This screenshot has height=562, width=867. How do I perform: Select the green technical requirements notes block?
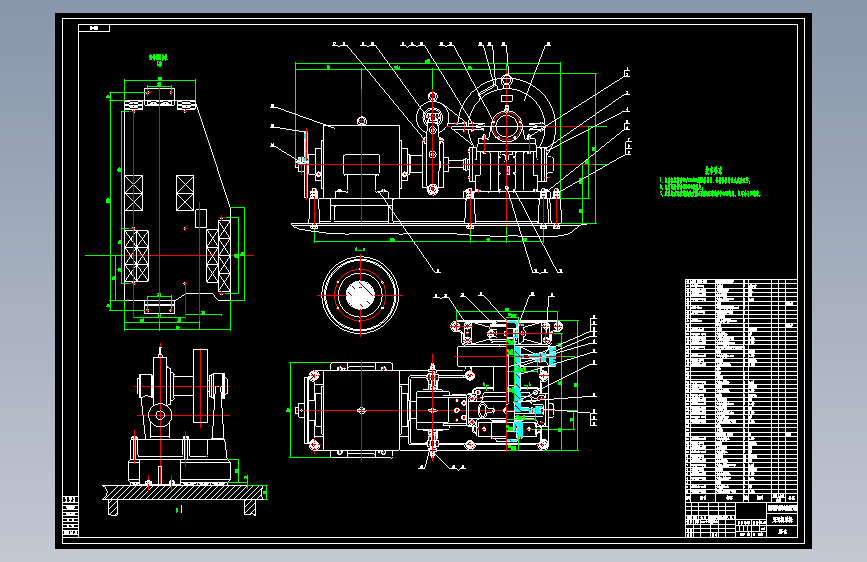[x=710, y=183]
